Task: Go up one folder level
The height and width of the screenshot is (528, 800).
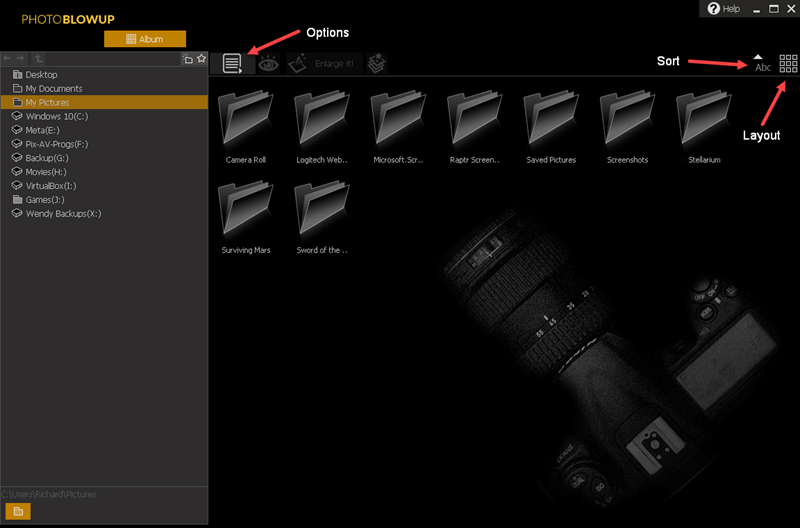Action: coord(38,59)
